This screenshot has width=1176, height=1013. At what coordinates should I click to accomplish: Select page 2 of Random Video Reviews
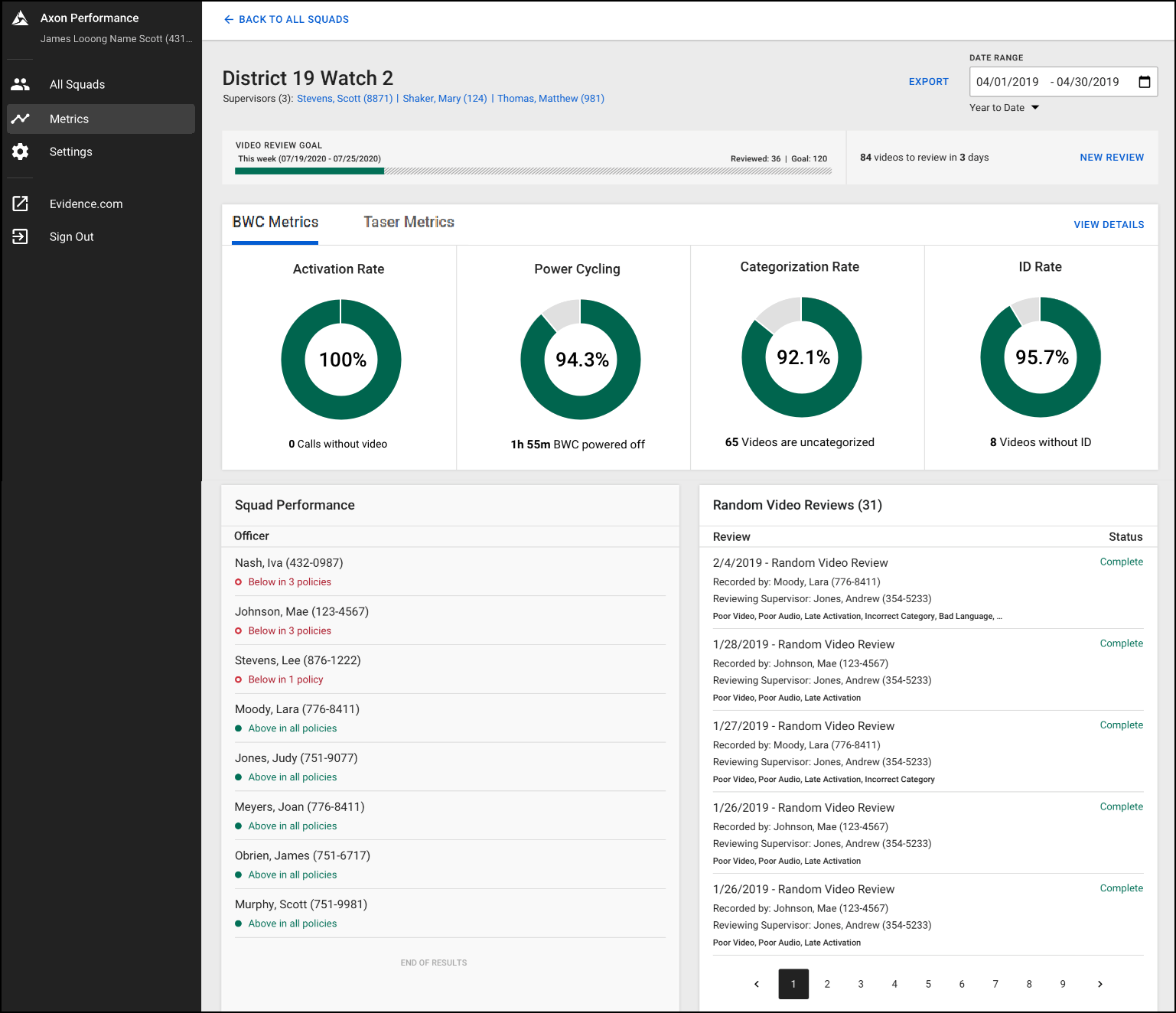pos(827,984)
